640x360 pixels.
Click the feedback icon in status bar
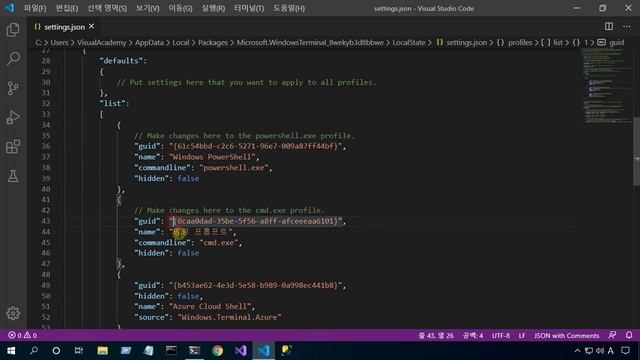(x=612, y=335)
